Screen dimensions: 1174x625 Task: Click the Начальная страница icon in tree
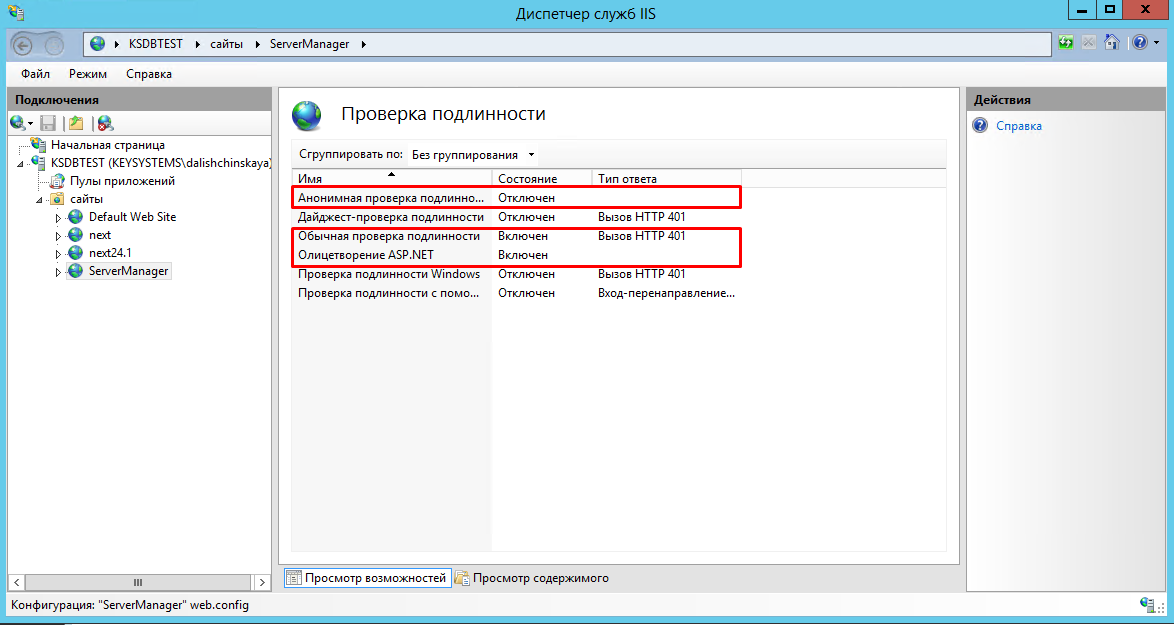pyautogui.click(x=38, y=145)
